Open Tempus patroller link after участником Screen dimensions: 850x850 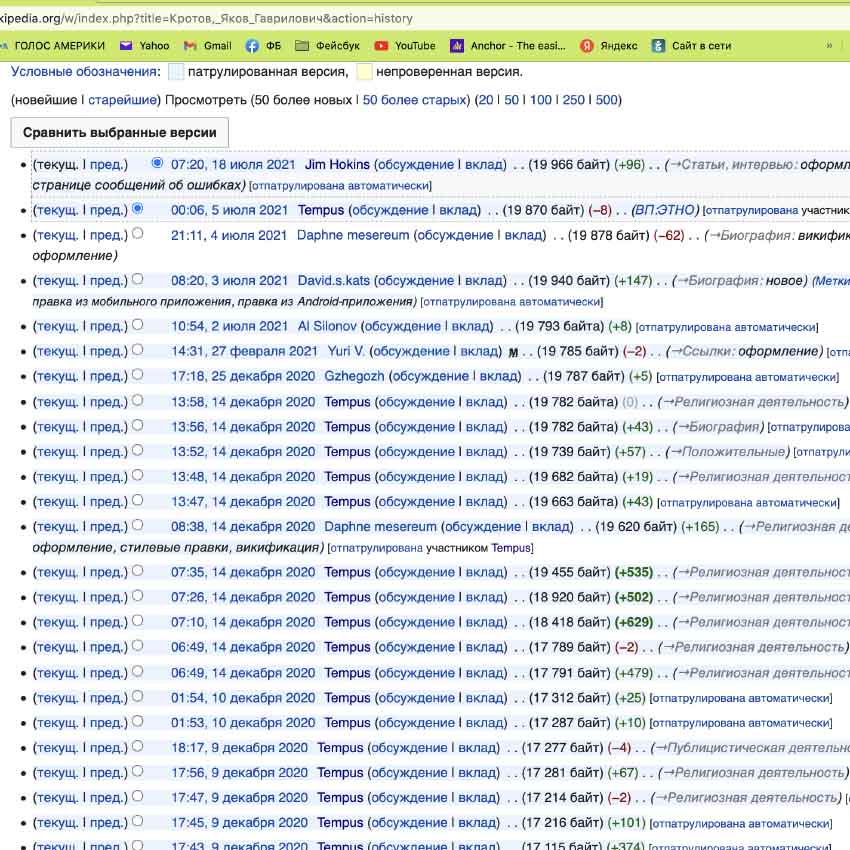pyautogui.click(x=511, y=548)
